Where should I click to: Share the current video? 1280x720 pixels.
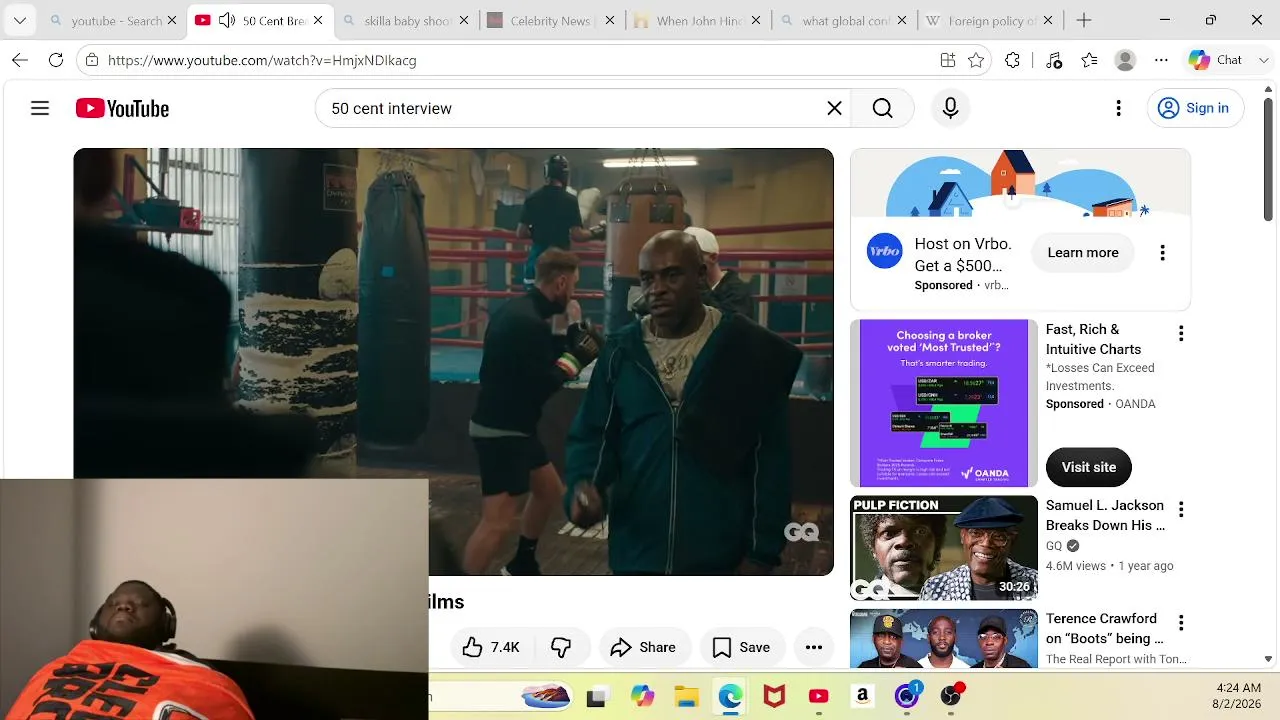[643, 648]
